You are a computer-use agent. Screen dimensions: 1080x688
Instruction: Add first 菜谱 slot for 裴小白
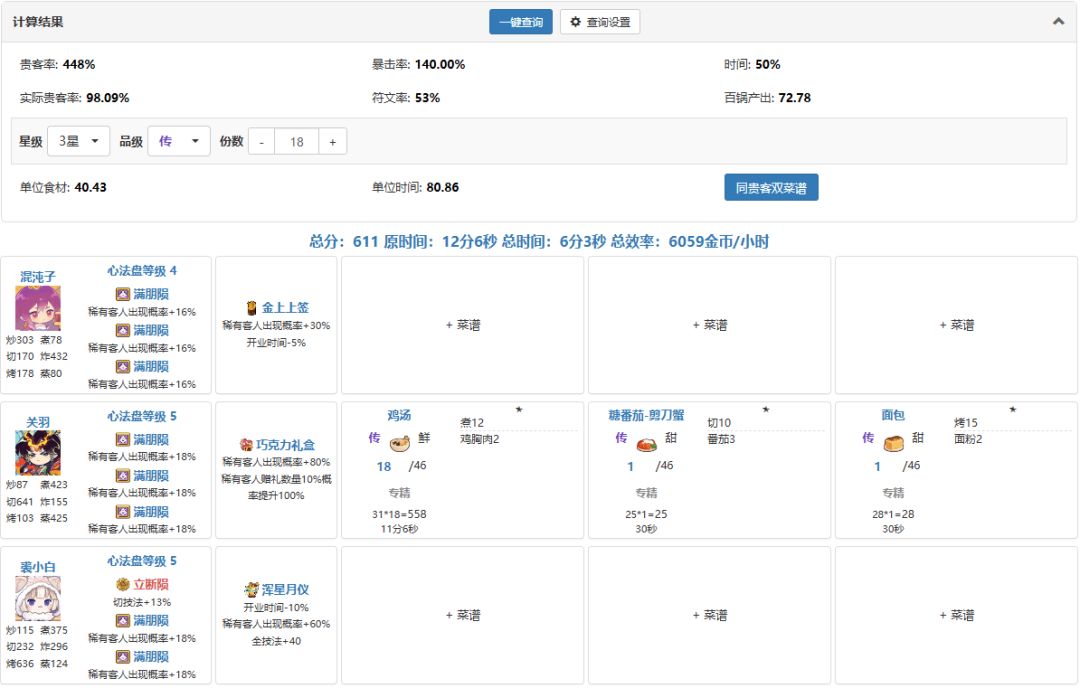pos(463,615)
